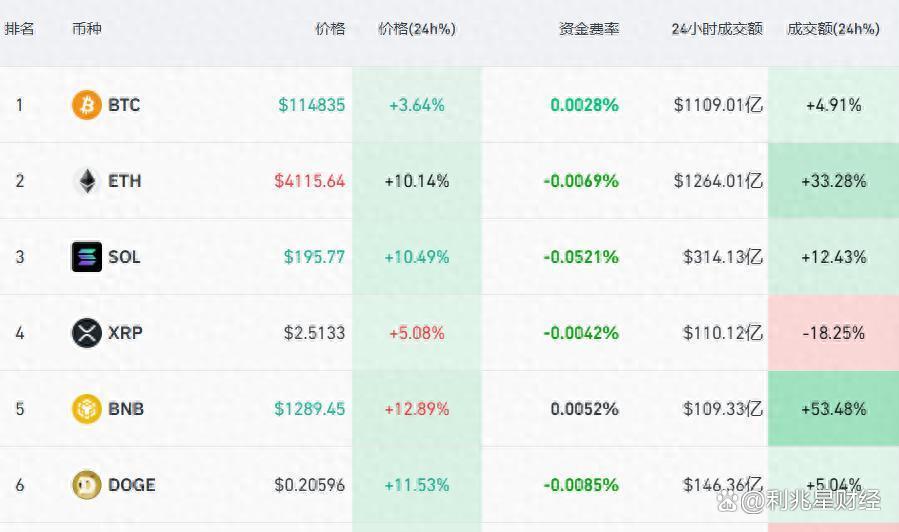This screenshot has width=899, height=532.
Task: Sort by the 24小时成交额 column header
Action: (x=717, y=29)
